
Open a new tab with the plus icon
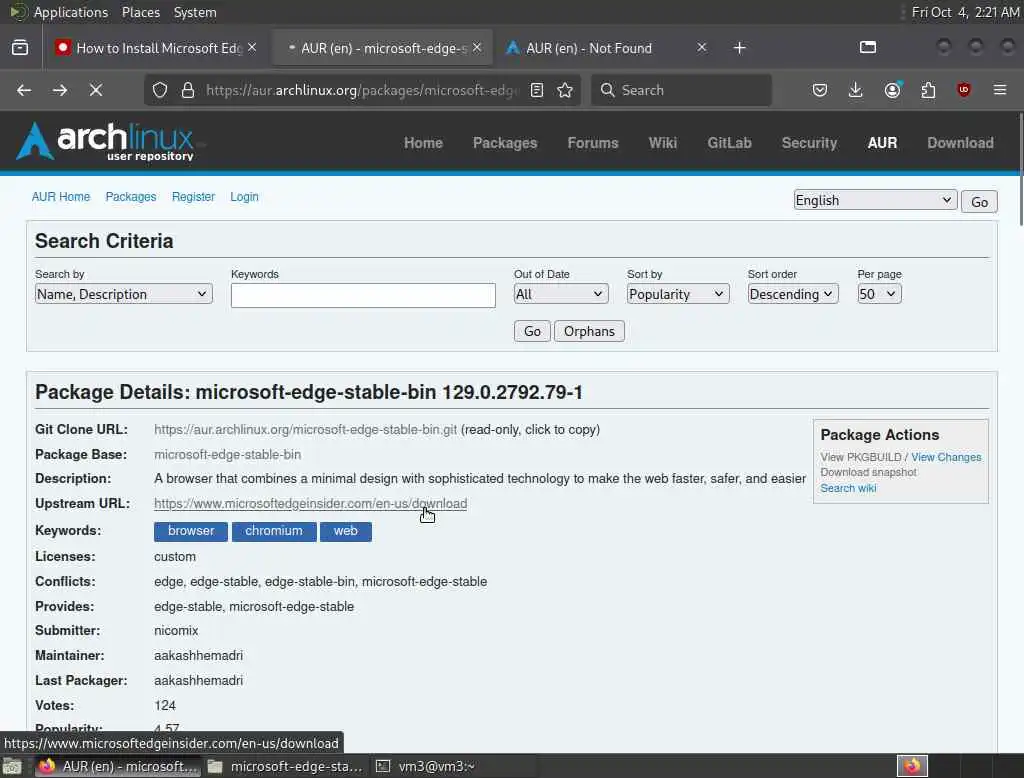[739, 48]
